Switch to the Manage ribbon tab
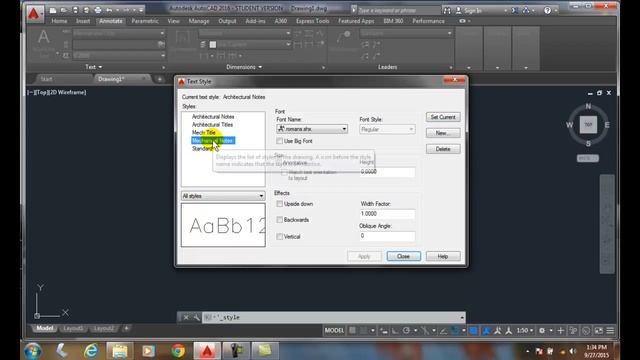The height and width of the screenshot is (360, 640). 199,21
